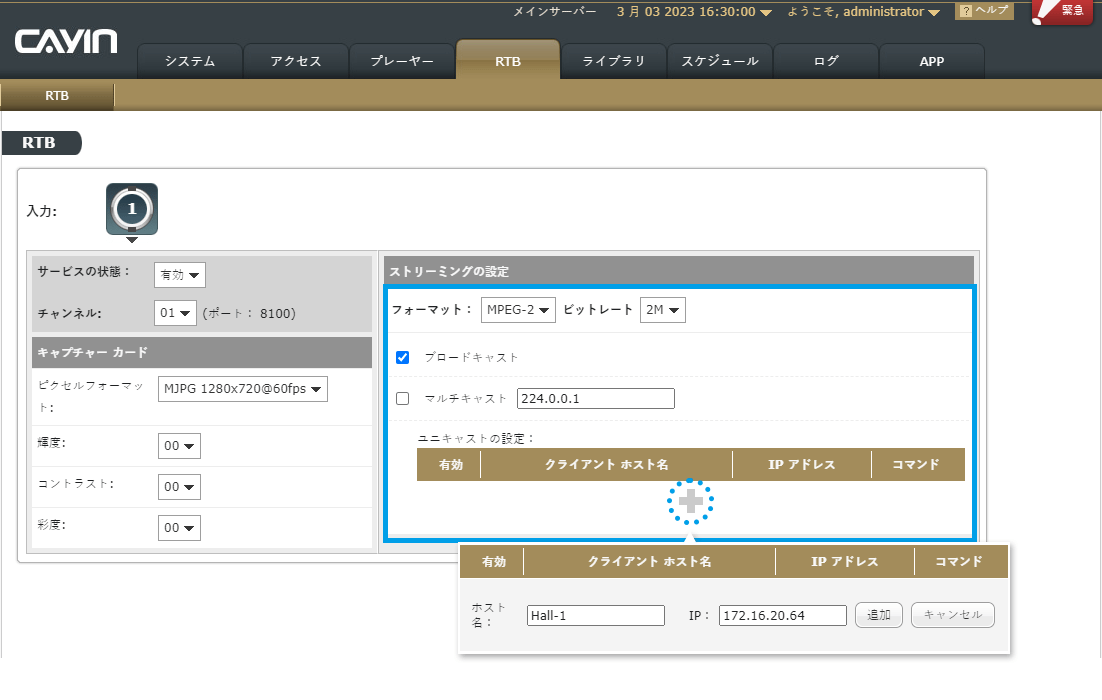This screenshot has height=700, width=1102.
Task: Open the アクセス tab
Action: (296, 61)
